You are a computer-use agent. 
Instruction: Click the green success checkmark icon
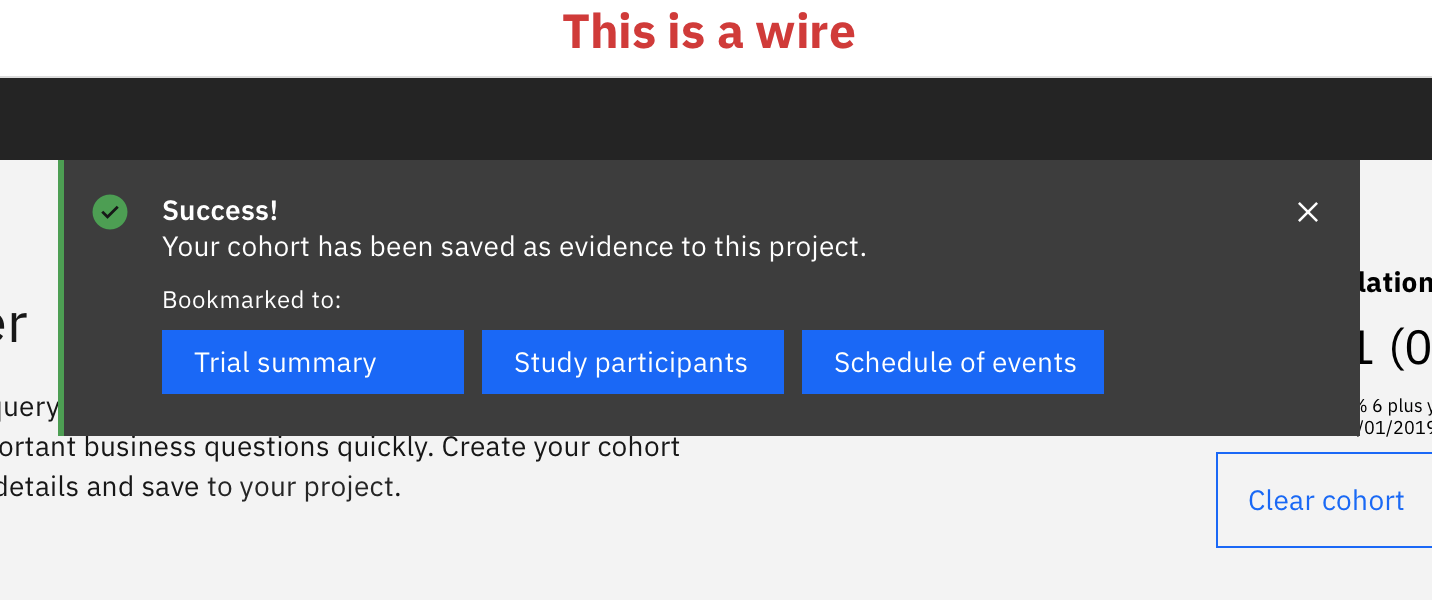click(x=110, y=212)
